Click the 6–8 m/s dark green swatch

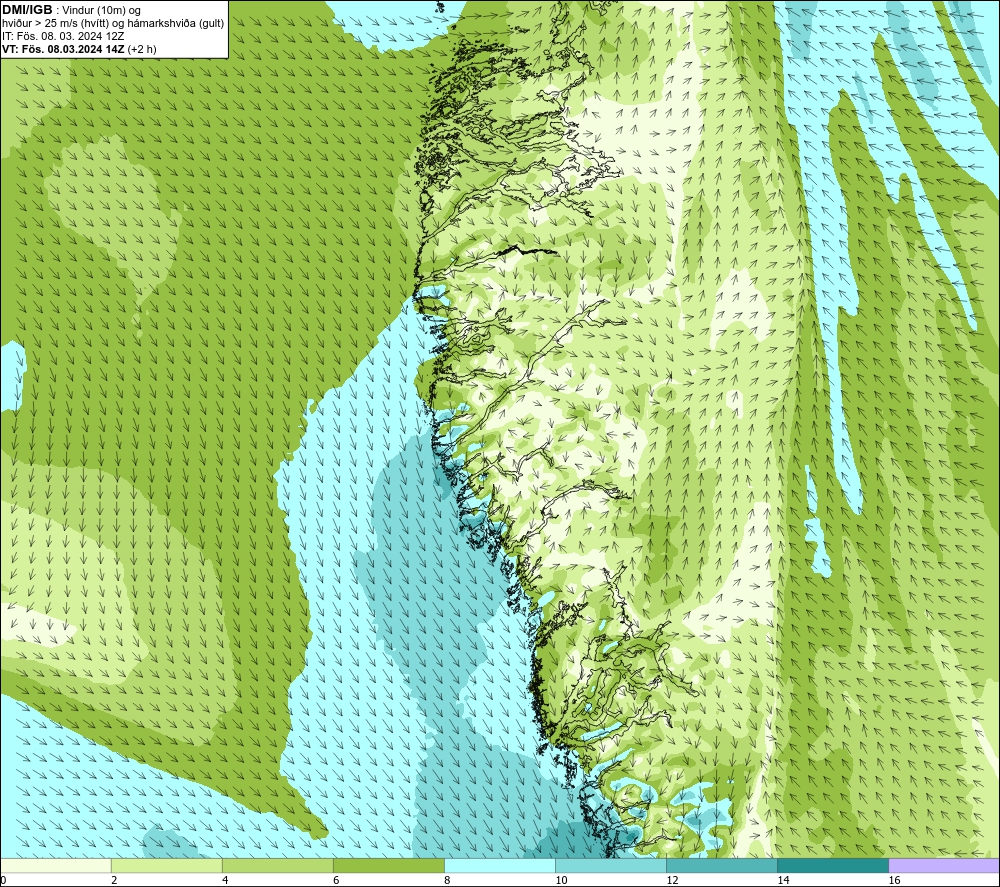pos(389,865)
